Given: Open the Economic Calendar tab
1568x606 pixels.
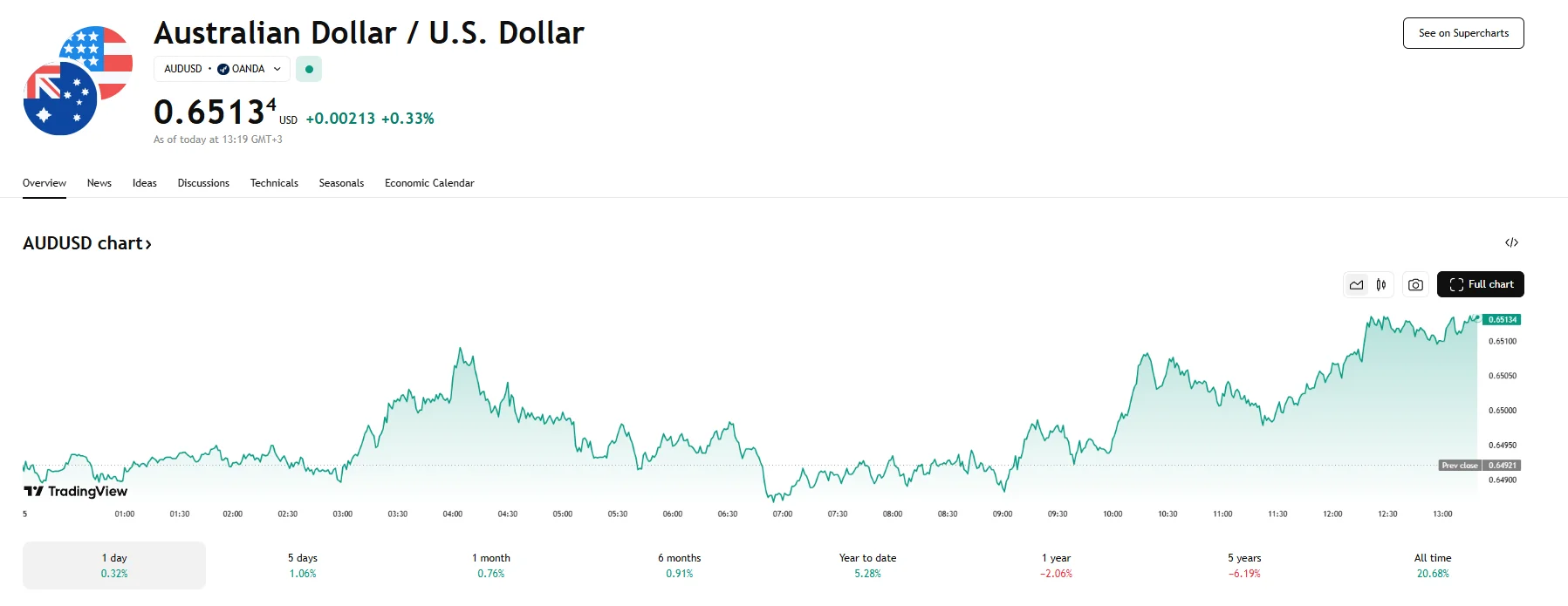Looking at the screenshot, I should 429,183.
